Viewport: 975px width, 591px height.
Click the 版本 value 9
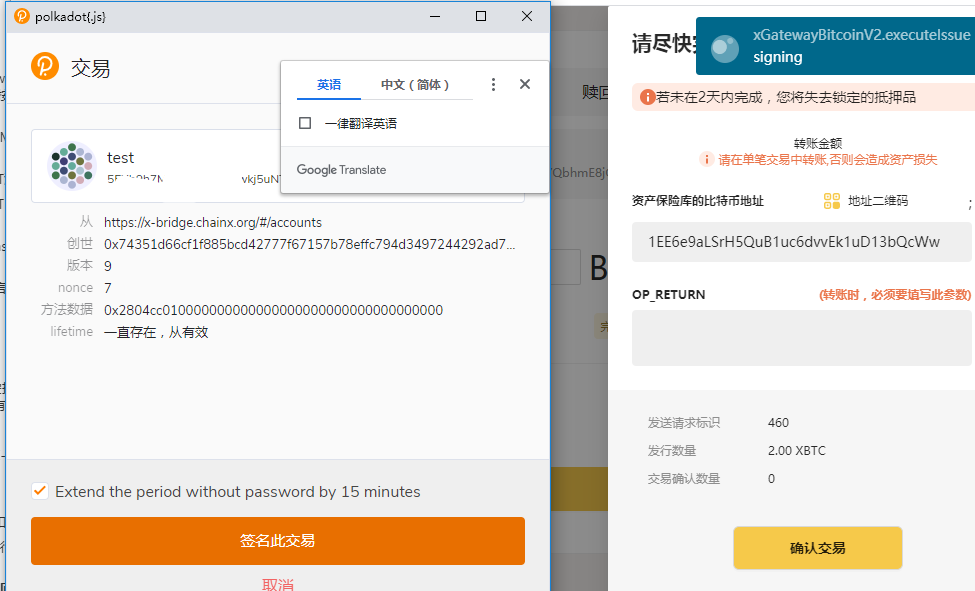(x=108, y=266)
